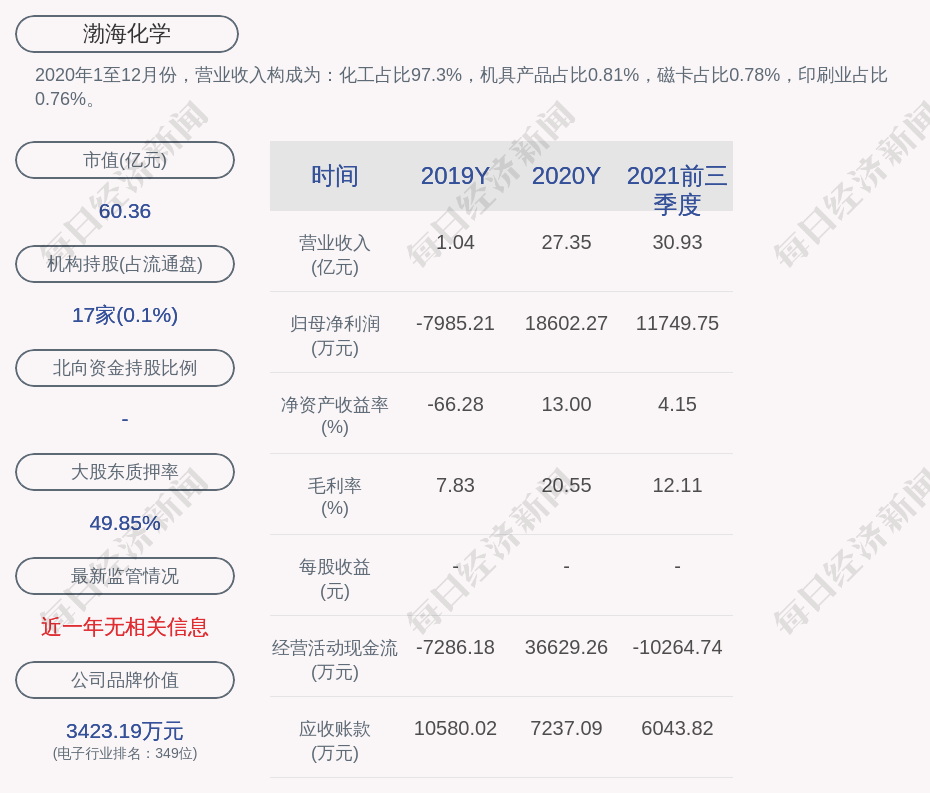Click the revenue cell 30.93
Screen dimensions: 930x793
point(677,243)
